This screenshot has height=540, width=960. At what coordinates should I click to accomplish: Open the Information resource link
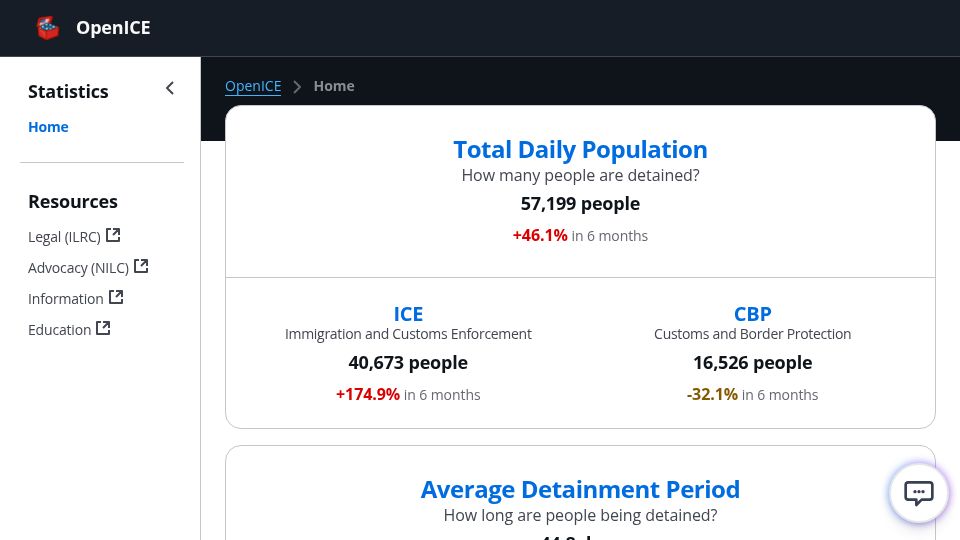[76, 298]
